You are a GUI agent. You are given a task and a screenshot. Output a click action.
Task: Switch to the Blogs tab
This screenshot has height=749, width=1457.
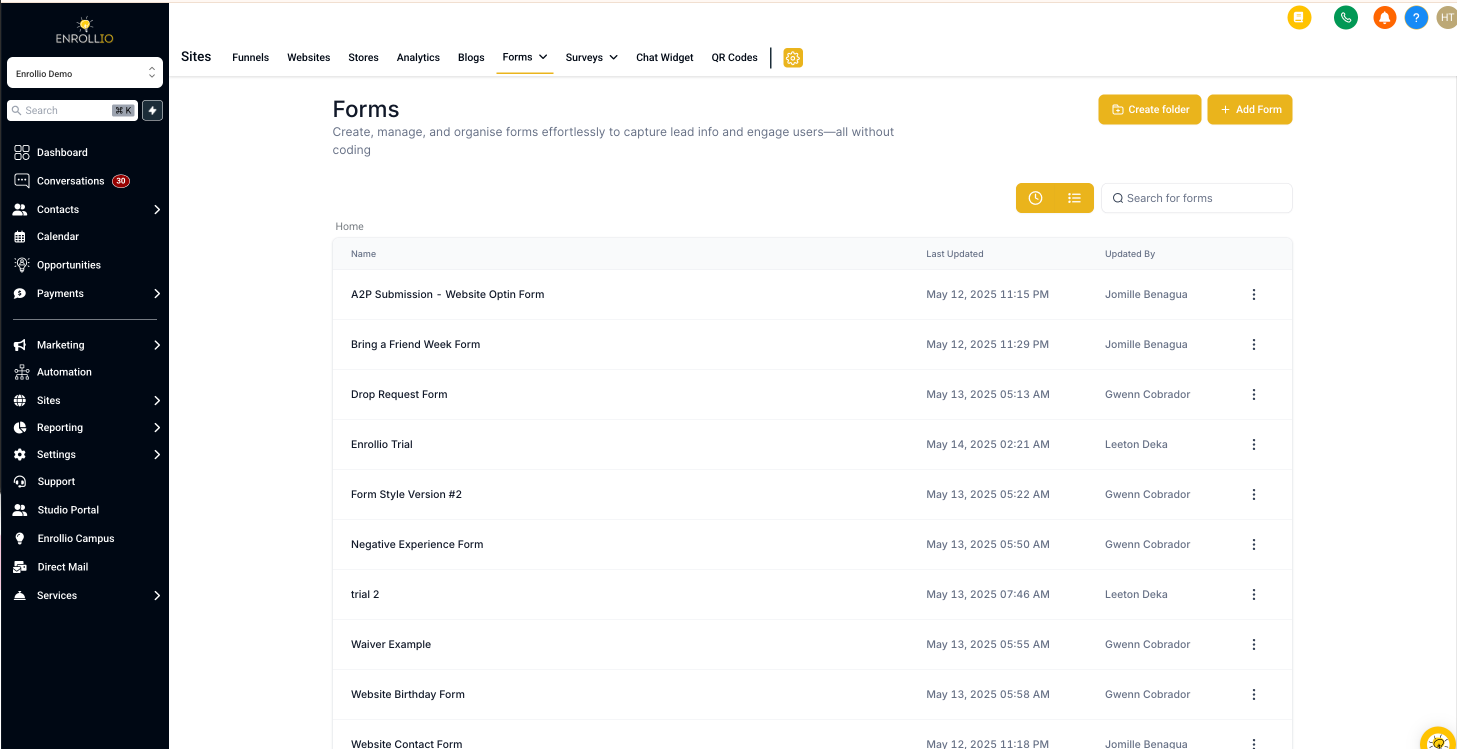point(471,57)
